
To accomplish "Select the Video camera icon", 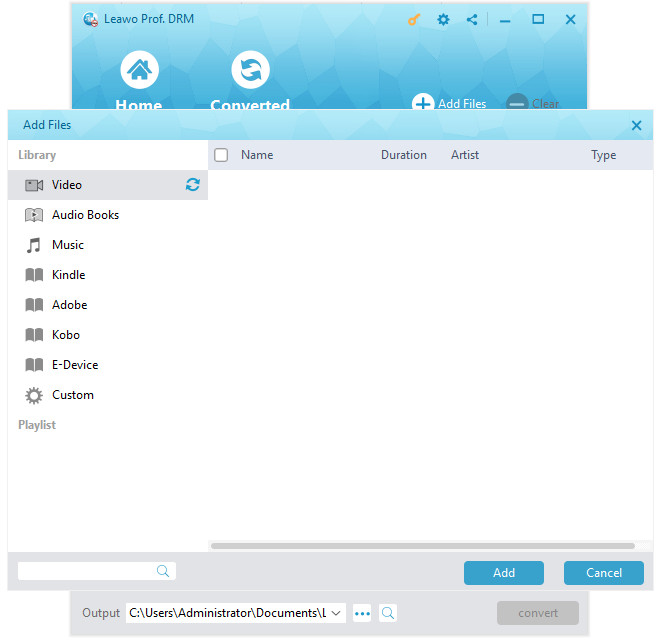I will [34, 185].
